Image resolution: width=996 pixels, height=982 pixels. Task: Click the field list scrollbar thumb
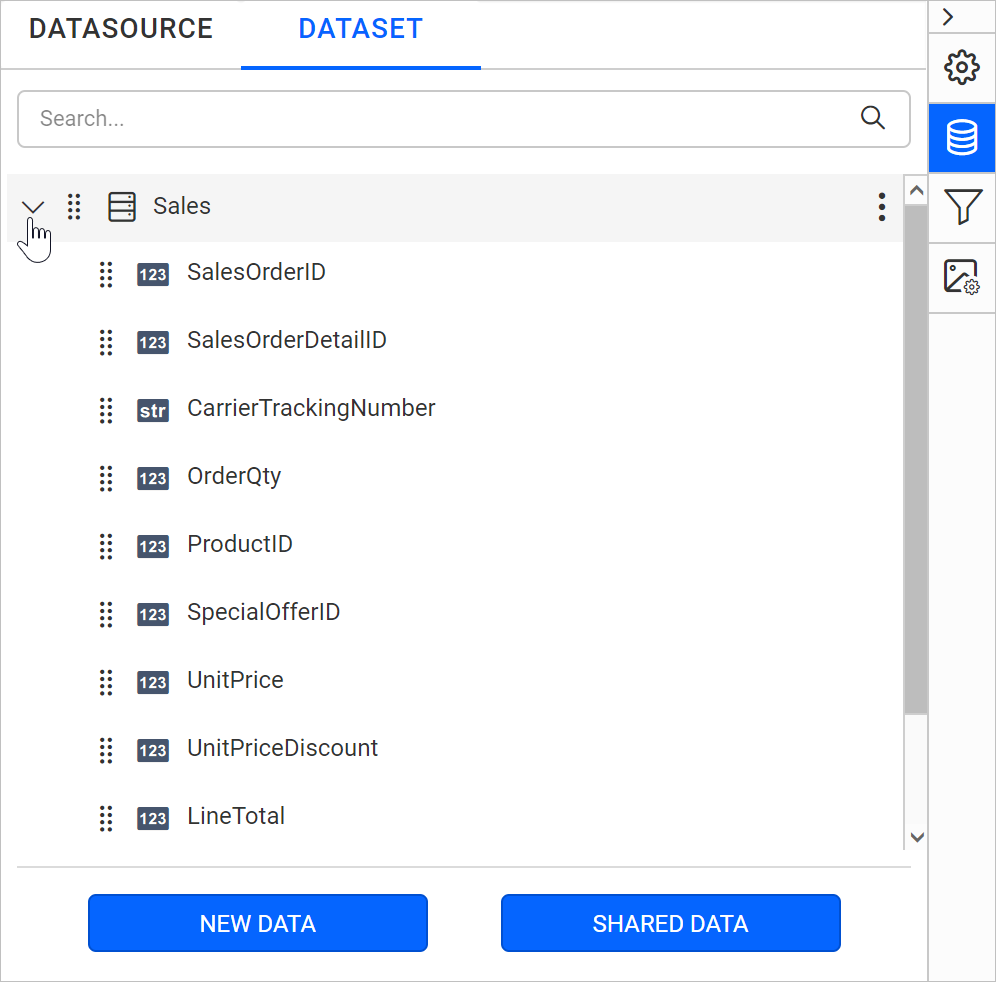pos(916,459)
